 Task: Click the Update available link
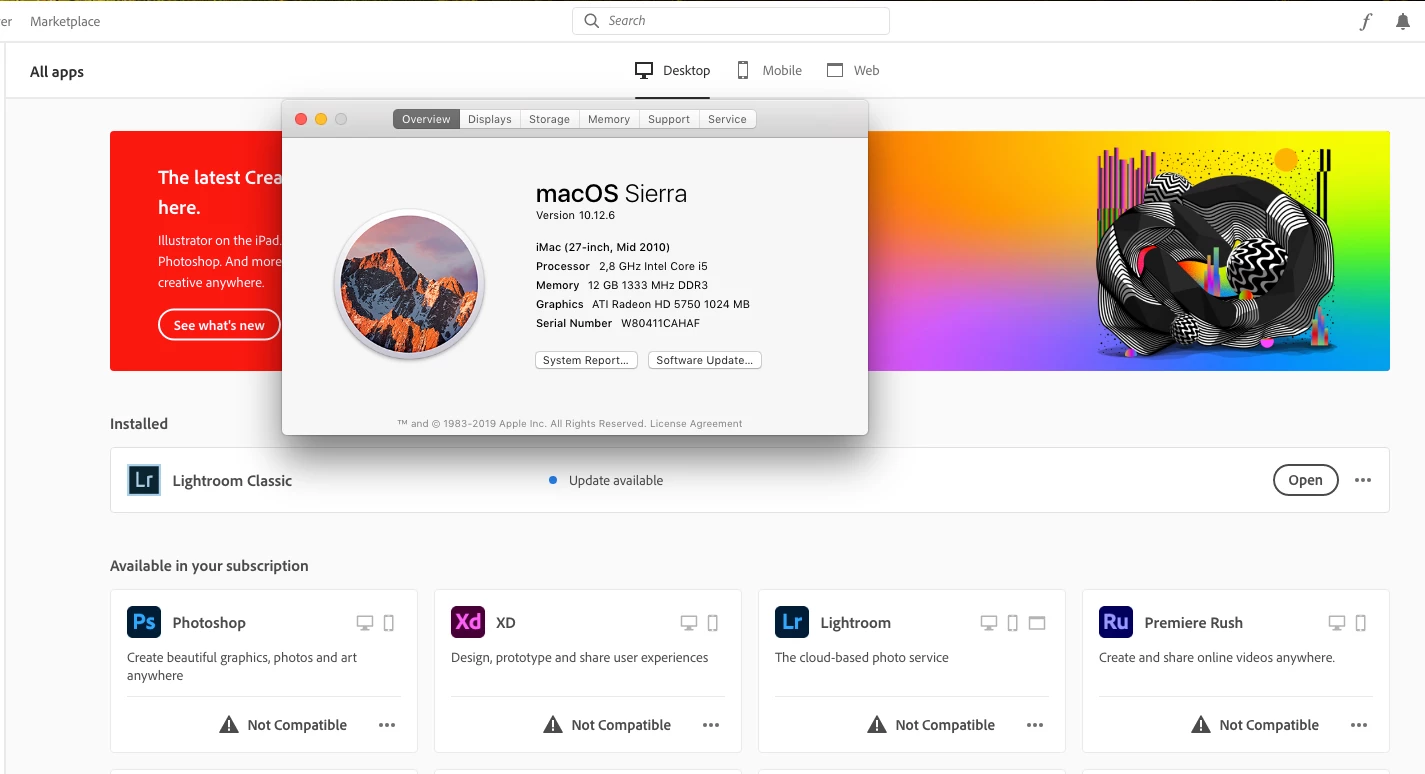616,480
